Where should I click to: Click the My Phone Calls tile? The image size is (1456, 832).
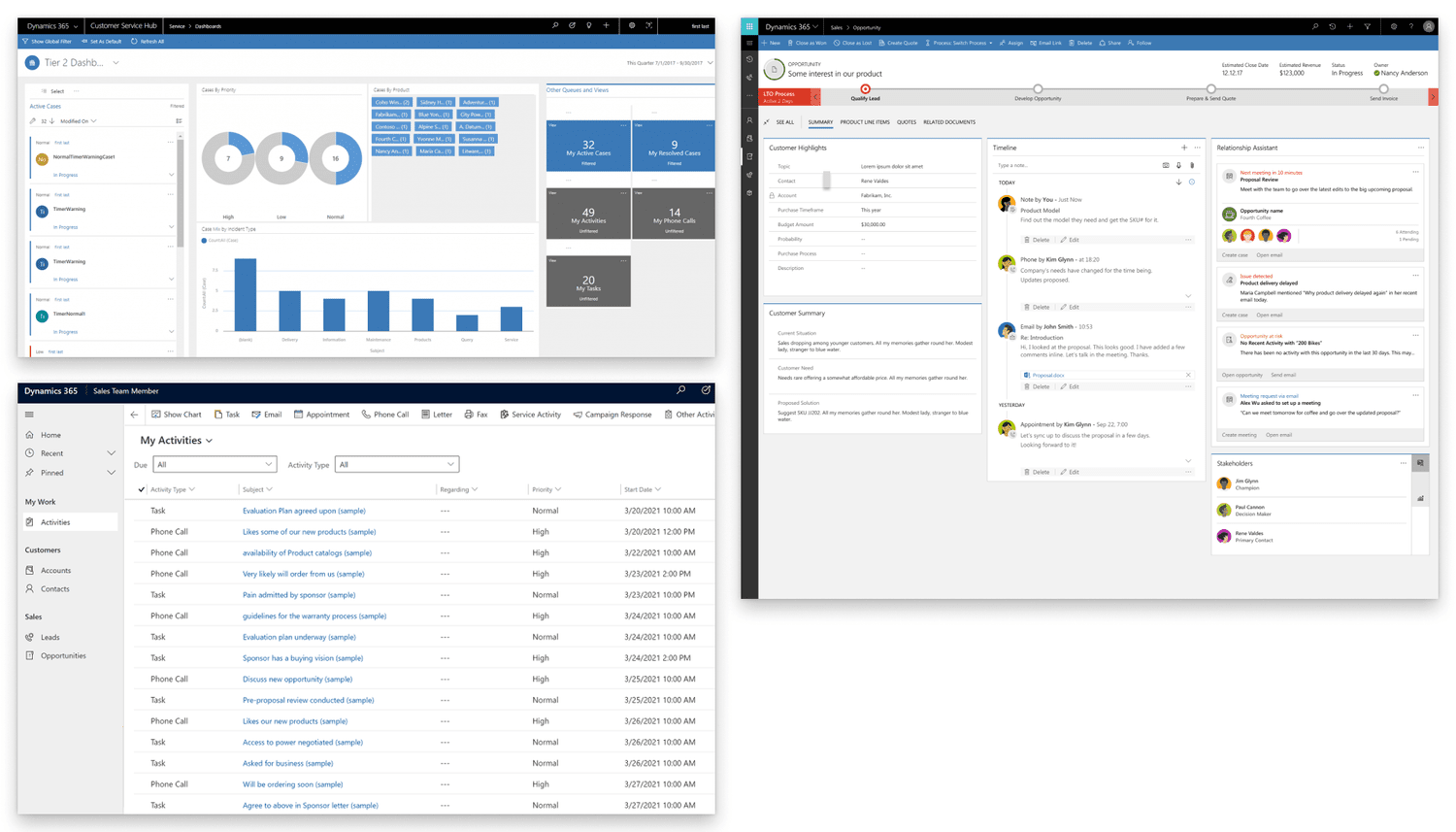pyautogui.click(x=674, y=213)
